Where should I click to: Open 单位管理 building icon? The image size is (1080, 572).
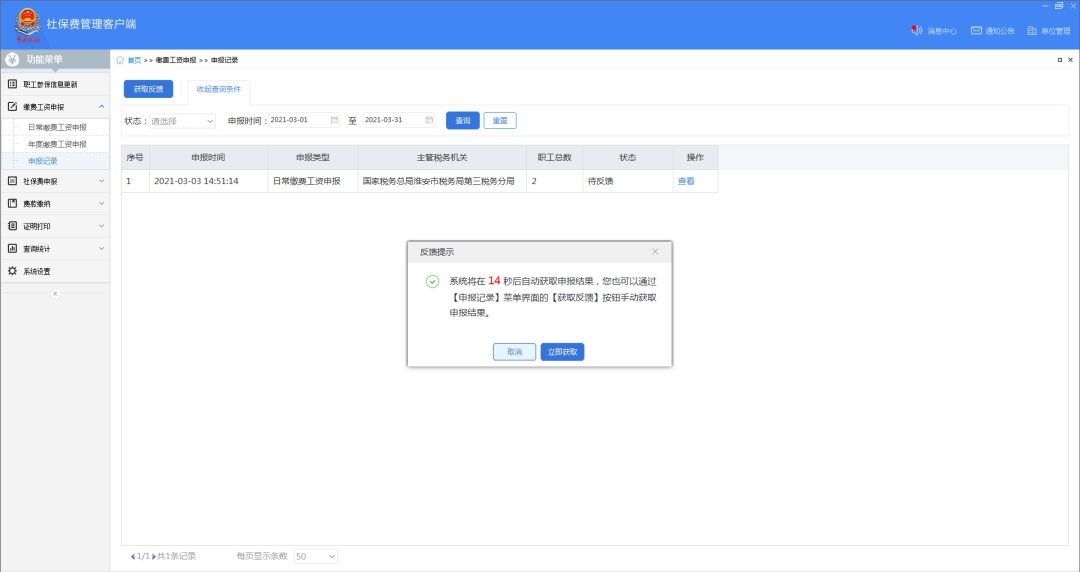point(1032,30)
